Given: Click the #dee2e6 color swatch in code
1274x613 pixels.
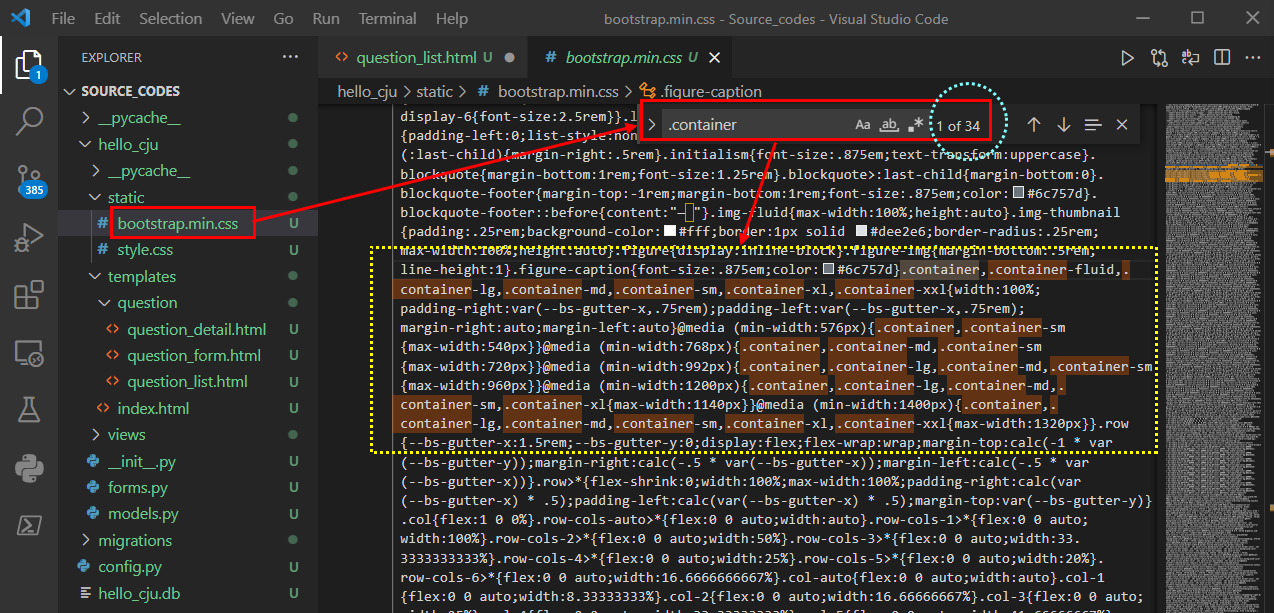Looking at the screenshot, I should 860,230.
